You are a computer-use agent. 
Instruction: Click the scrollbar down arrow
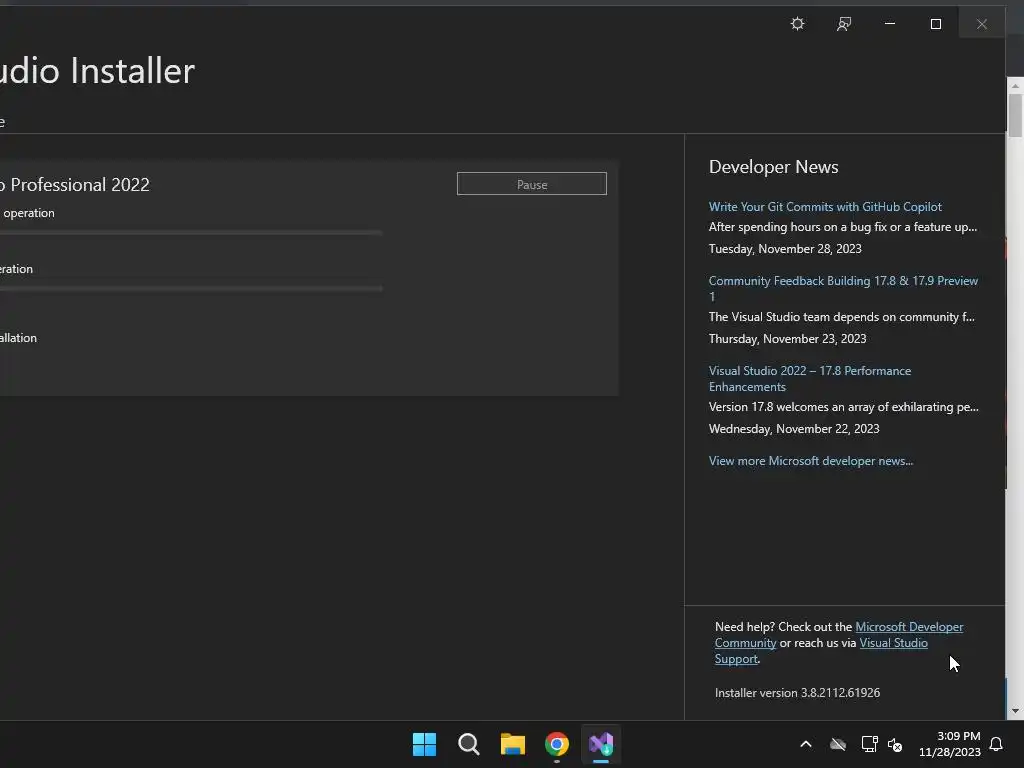click(x=1015, y=711)
